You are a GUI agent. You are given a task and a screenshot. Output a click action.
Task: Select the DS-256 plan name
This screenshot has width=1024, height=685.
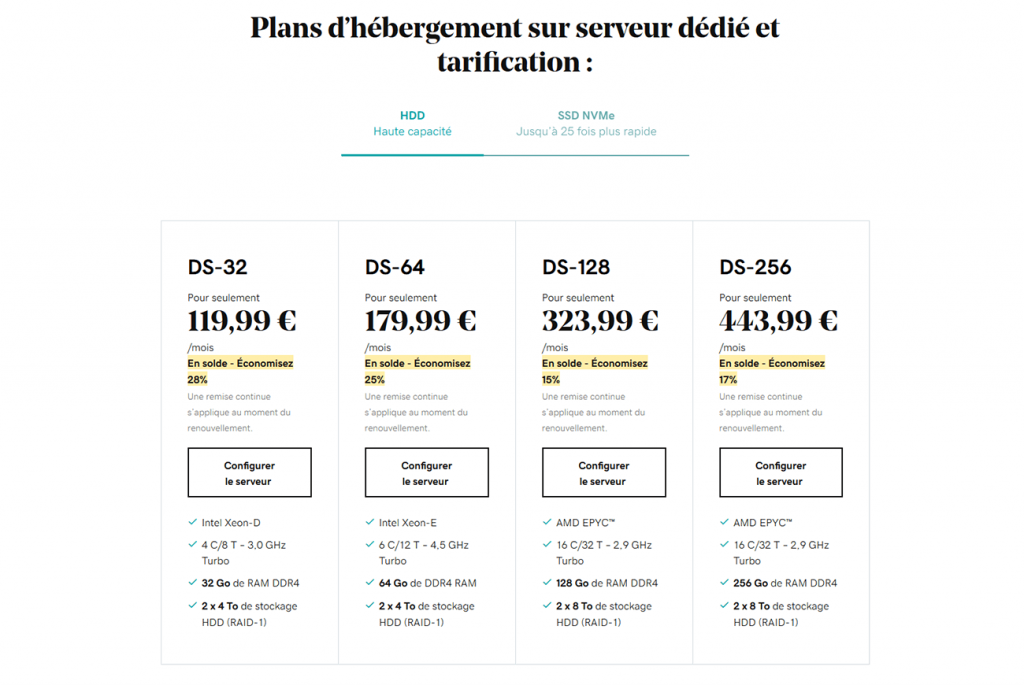754,267
